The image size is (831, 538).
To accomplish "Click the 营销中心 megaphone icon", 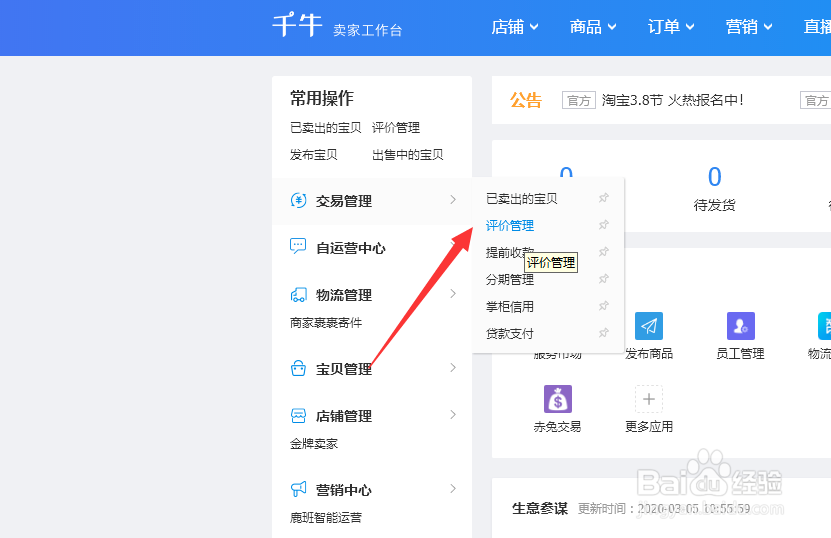I will point(298,489).
